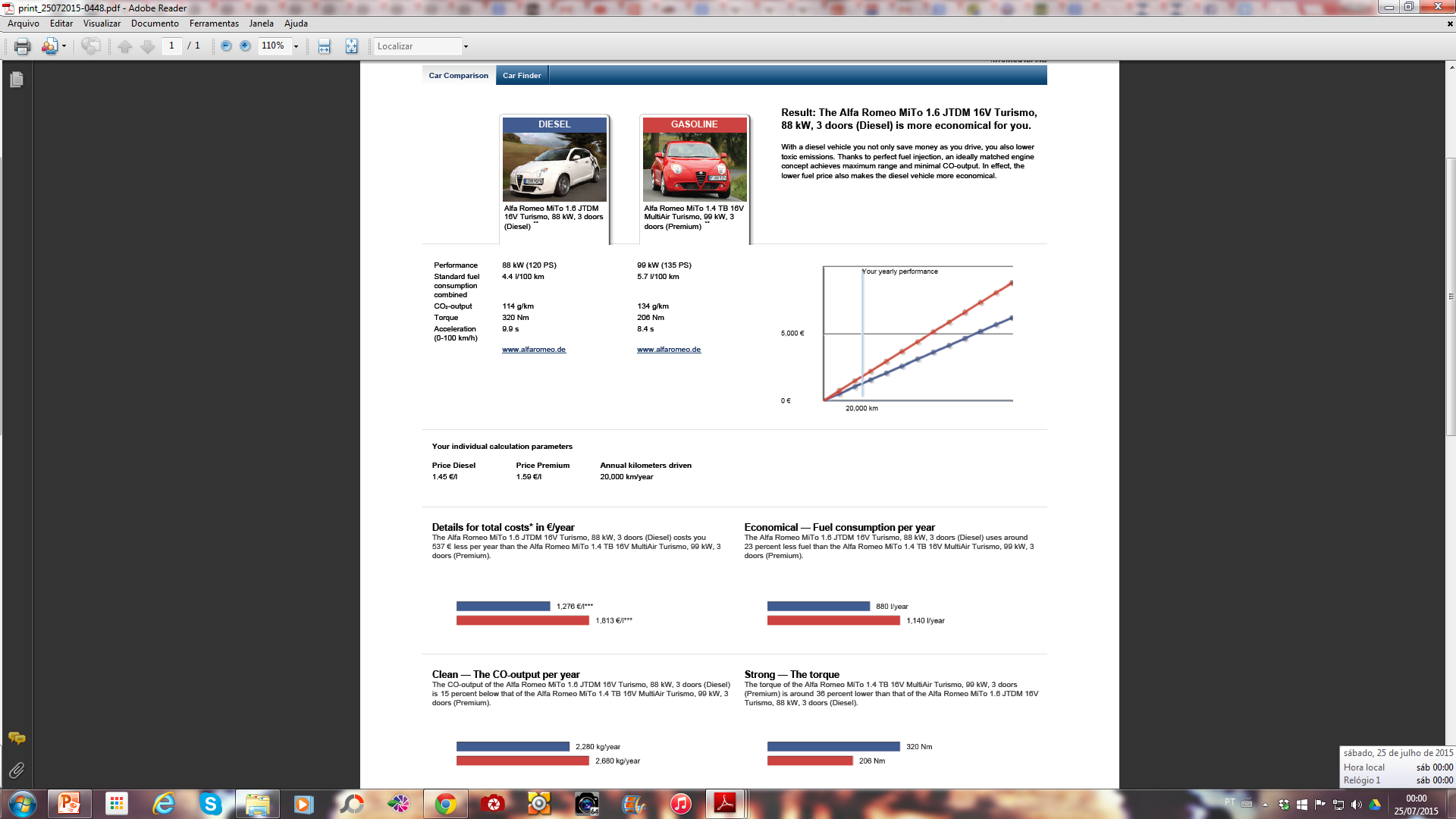The width and height of the screenshot is (1456, 819).
Task: Click the page number input field
Action: pyautogui.click(x=172, y=46)
